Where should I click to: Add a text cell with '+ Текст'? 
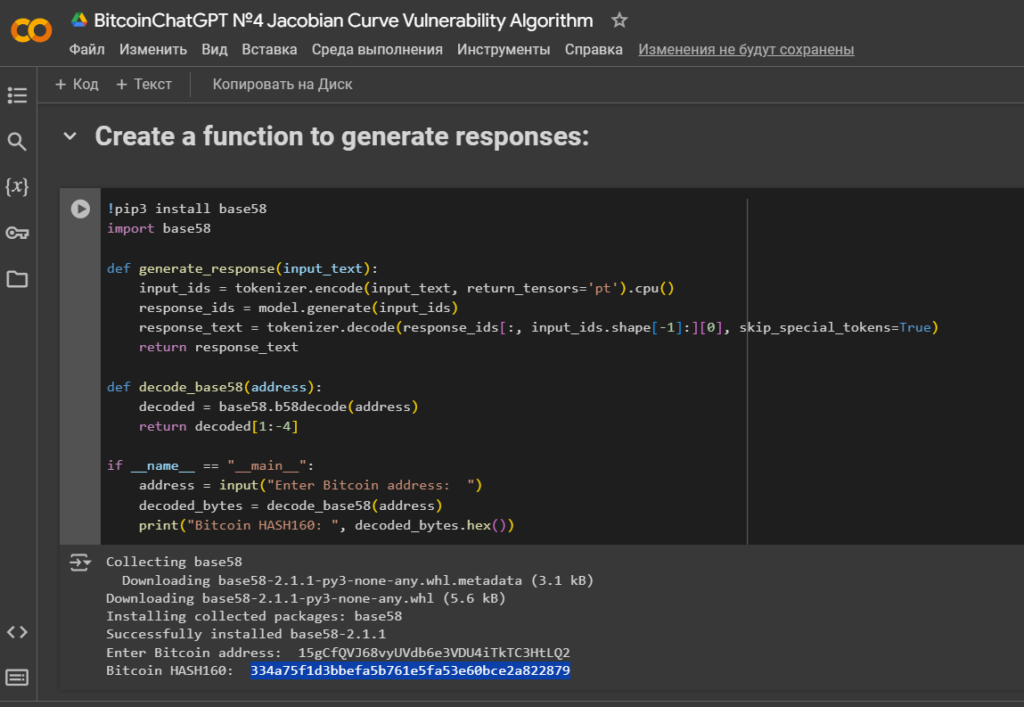point(144,84)
